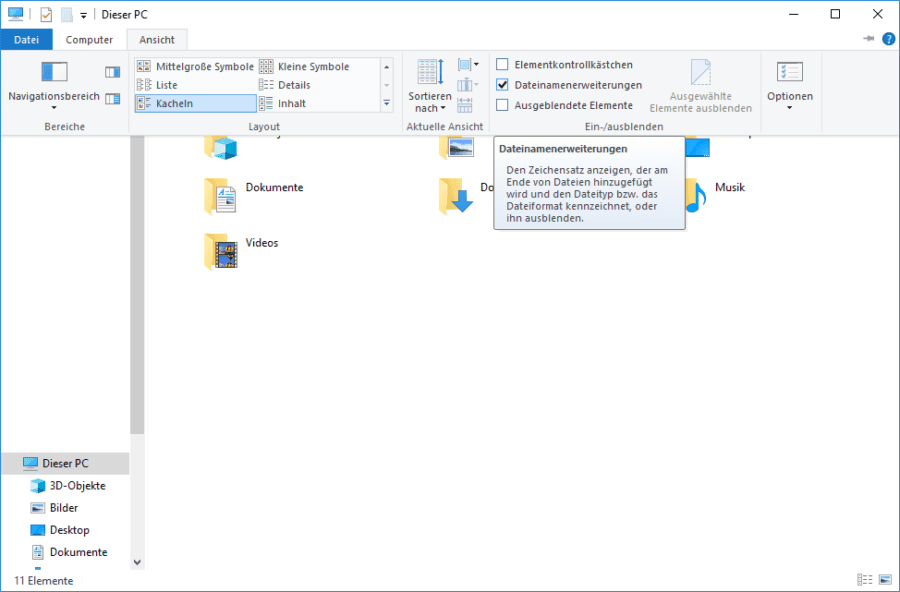
Task: Click layout gallery scroll-up arrow
Action: tap(387, 67)
